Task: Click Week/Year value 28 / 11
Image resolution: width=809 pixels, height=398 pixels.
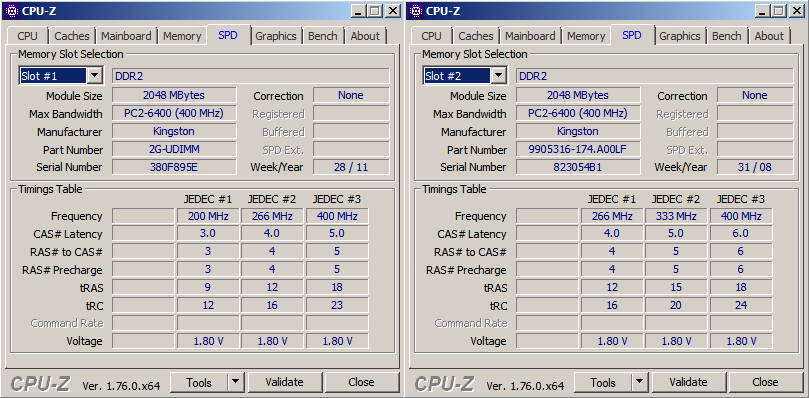Action: 351,167
